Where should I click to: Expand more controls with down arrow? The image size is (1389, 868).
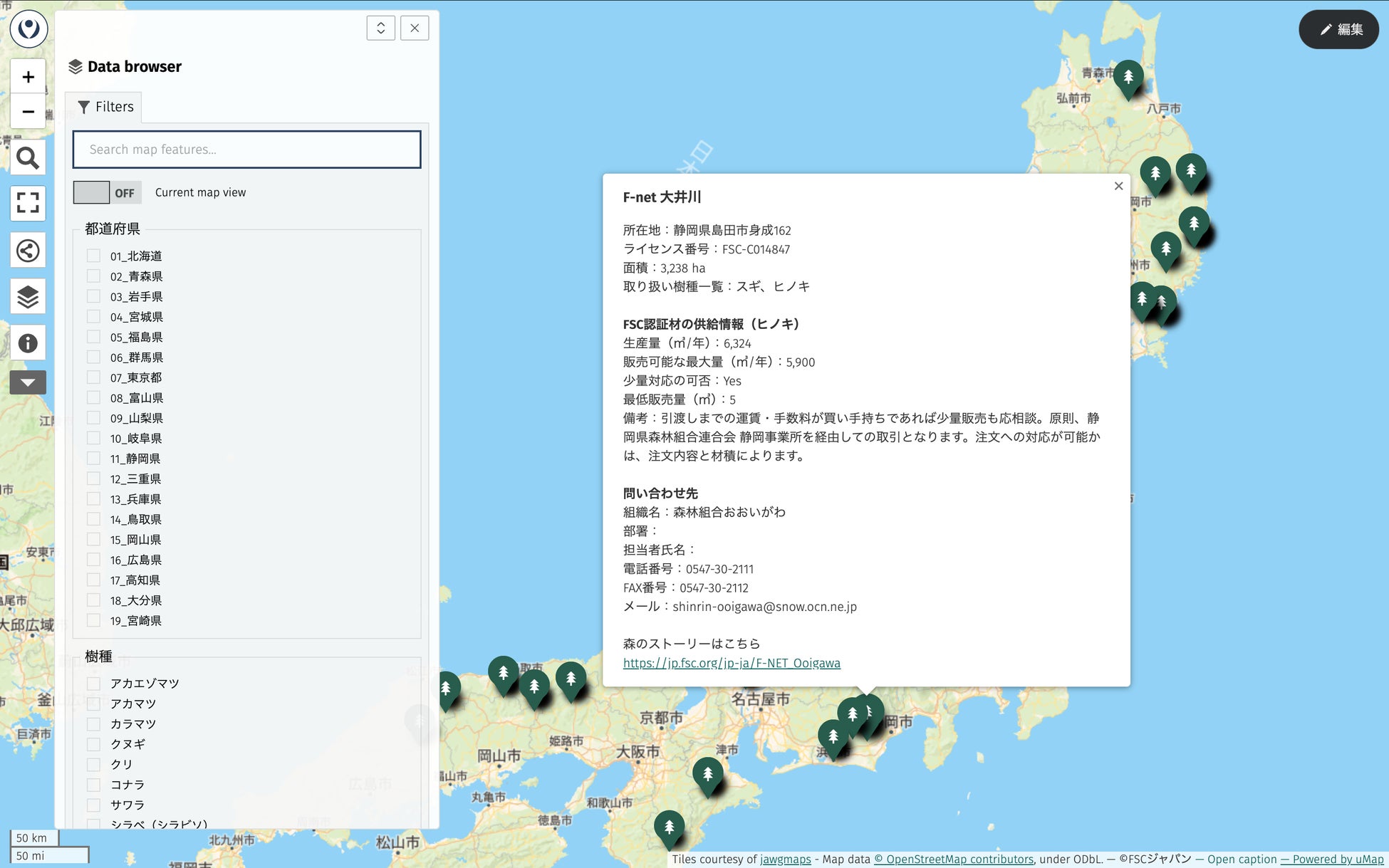click(28, 382)
